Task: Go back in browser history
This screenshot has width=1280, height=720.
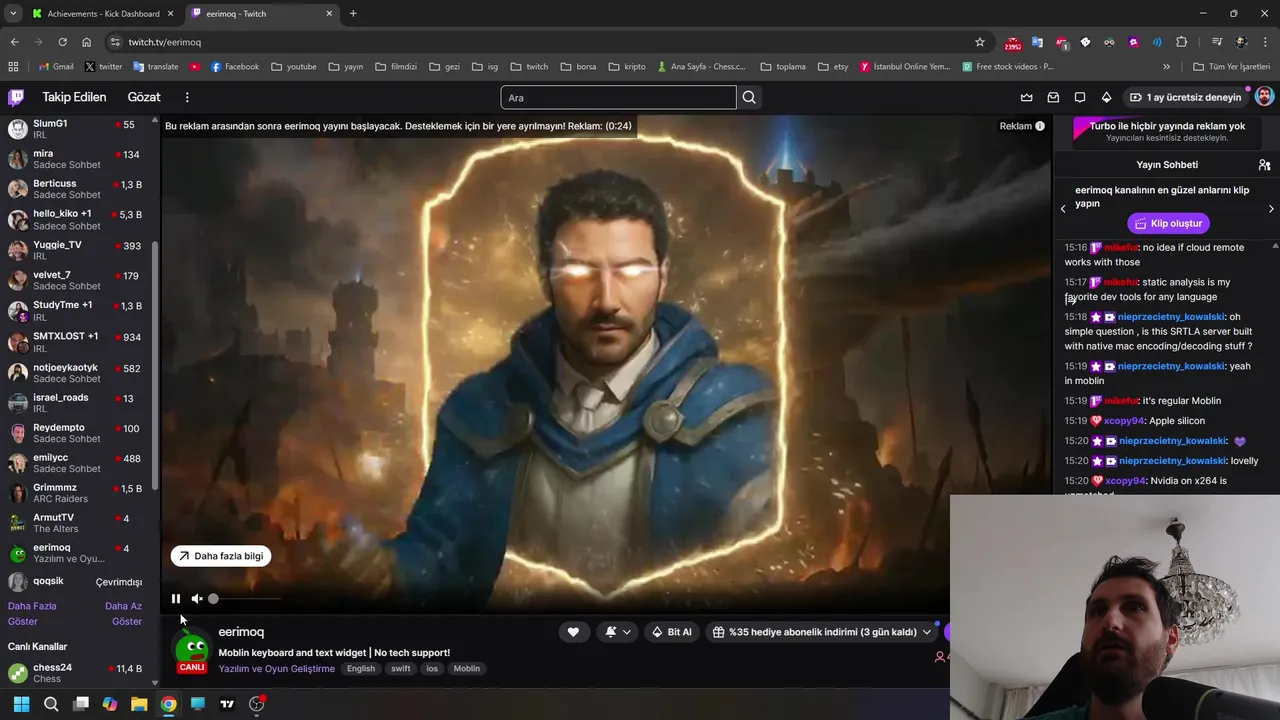Action: tap(14, 42)
